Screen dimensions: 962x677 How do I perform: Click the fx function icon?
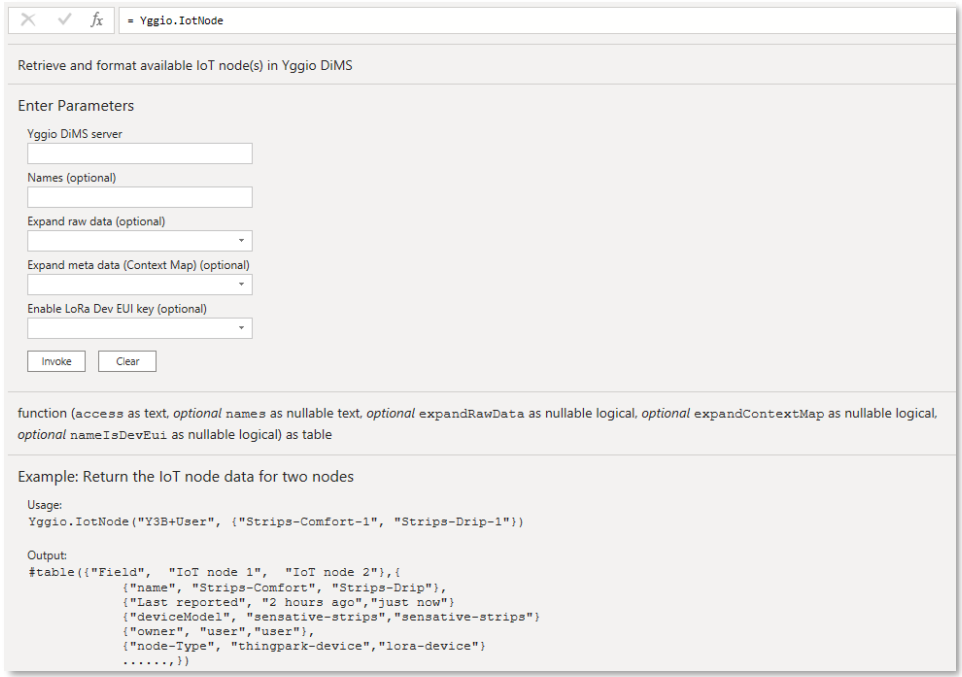96,20
